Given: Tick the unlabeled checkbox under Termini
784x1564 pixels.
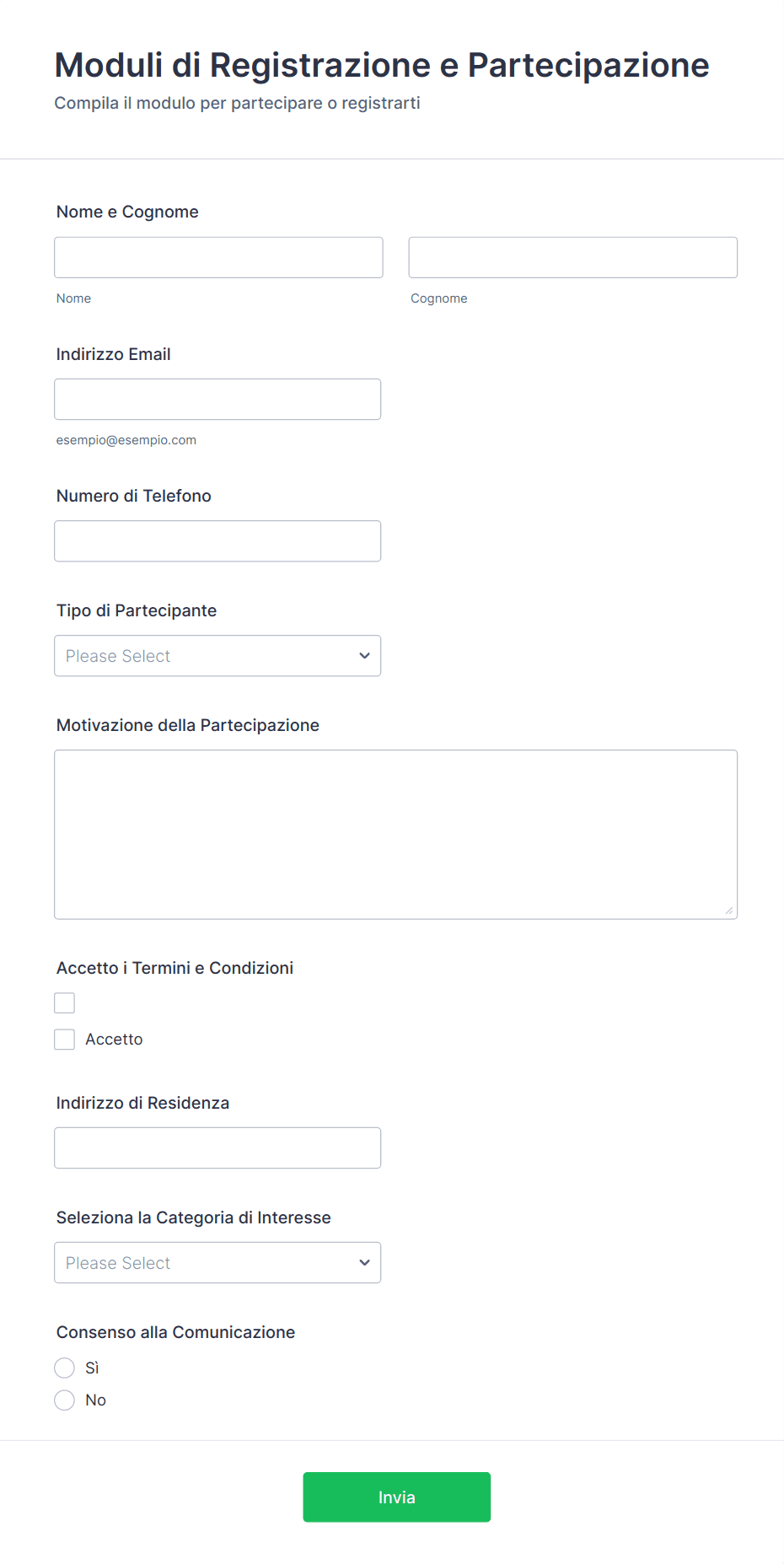Looking at the screenshot, I should (x=65, y=1002).
